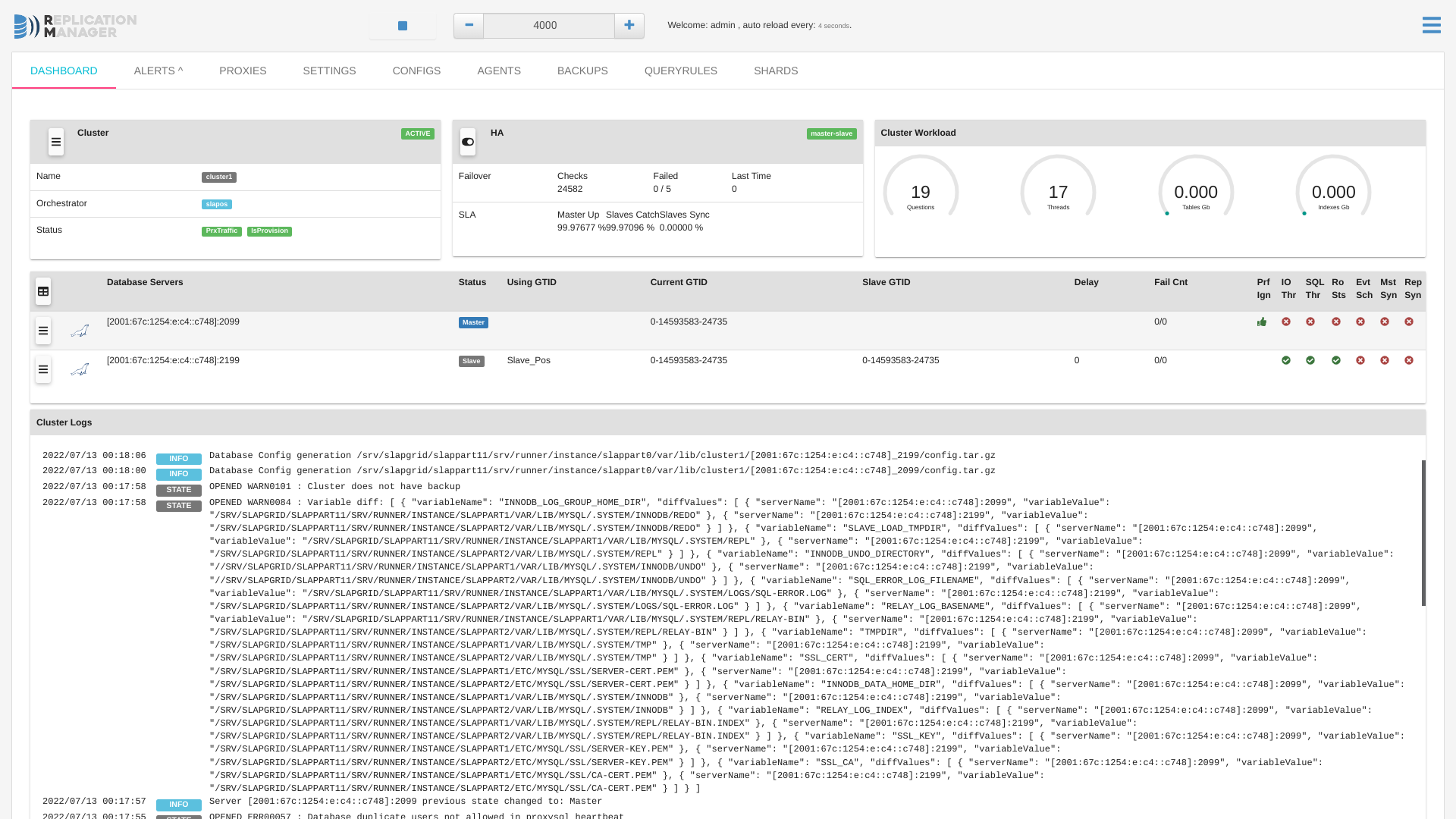
Task: Open the hamburger menu at top right
Action: [1431, 26]
